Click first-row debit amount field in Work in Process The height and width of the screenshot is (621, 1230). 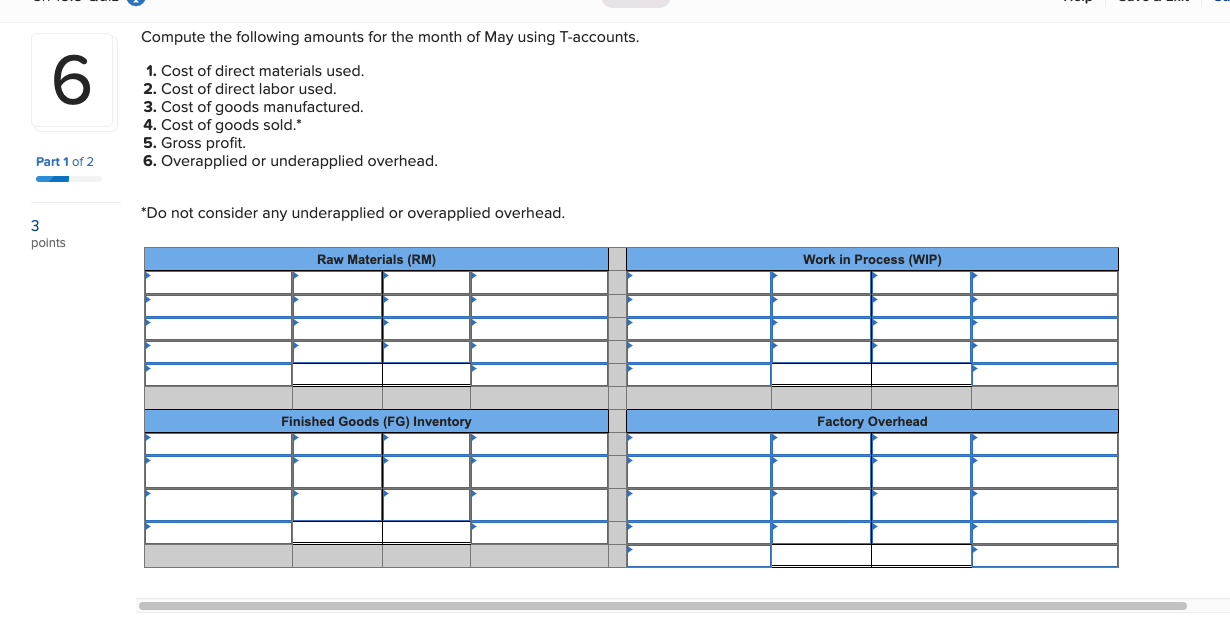[x=821, y=283]
